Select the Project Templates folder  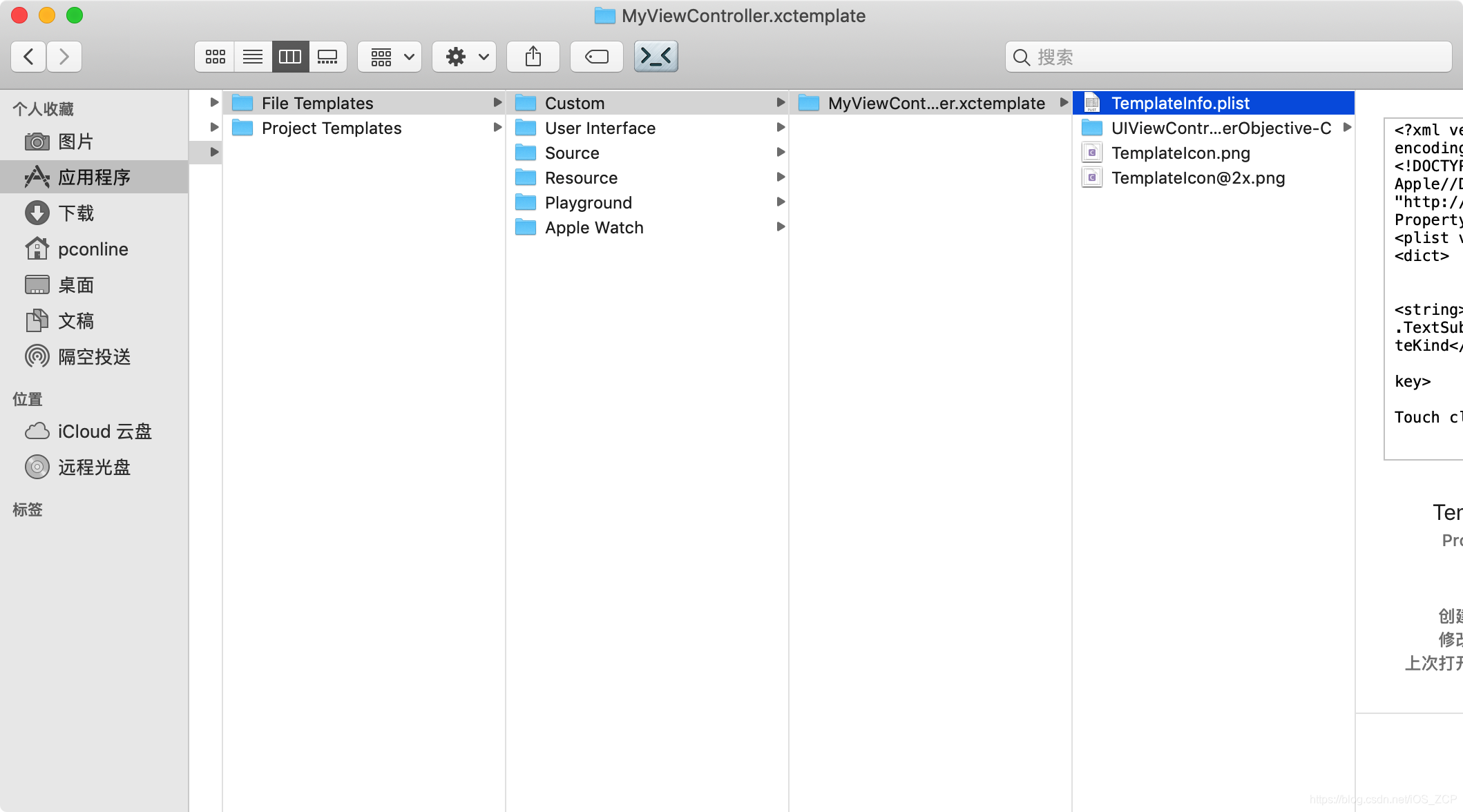click(x=332, y=128)
